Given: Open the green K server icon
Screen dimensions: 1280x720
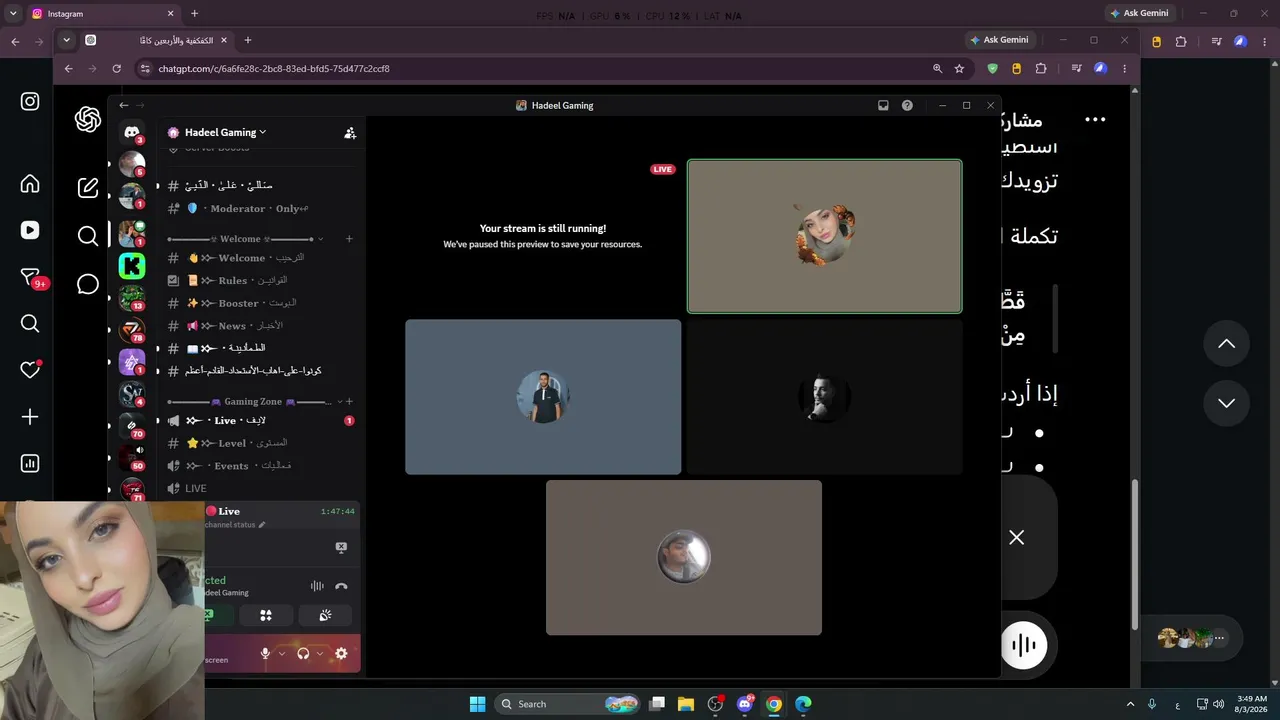Looking at the screenshot, I should 132,266.
